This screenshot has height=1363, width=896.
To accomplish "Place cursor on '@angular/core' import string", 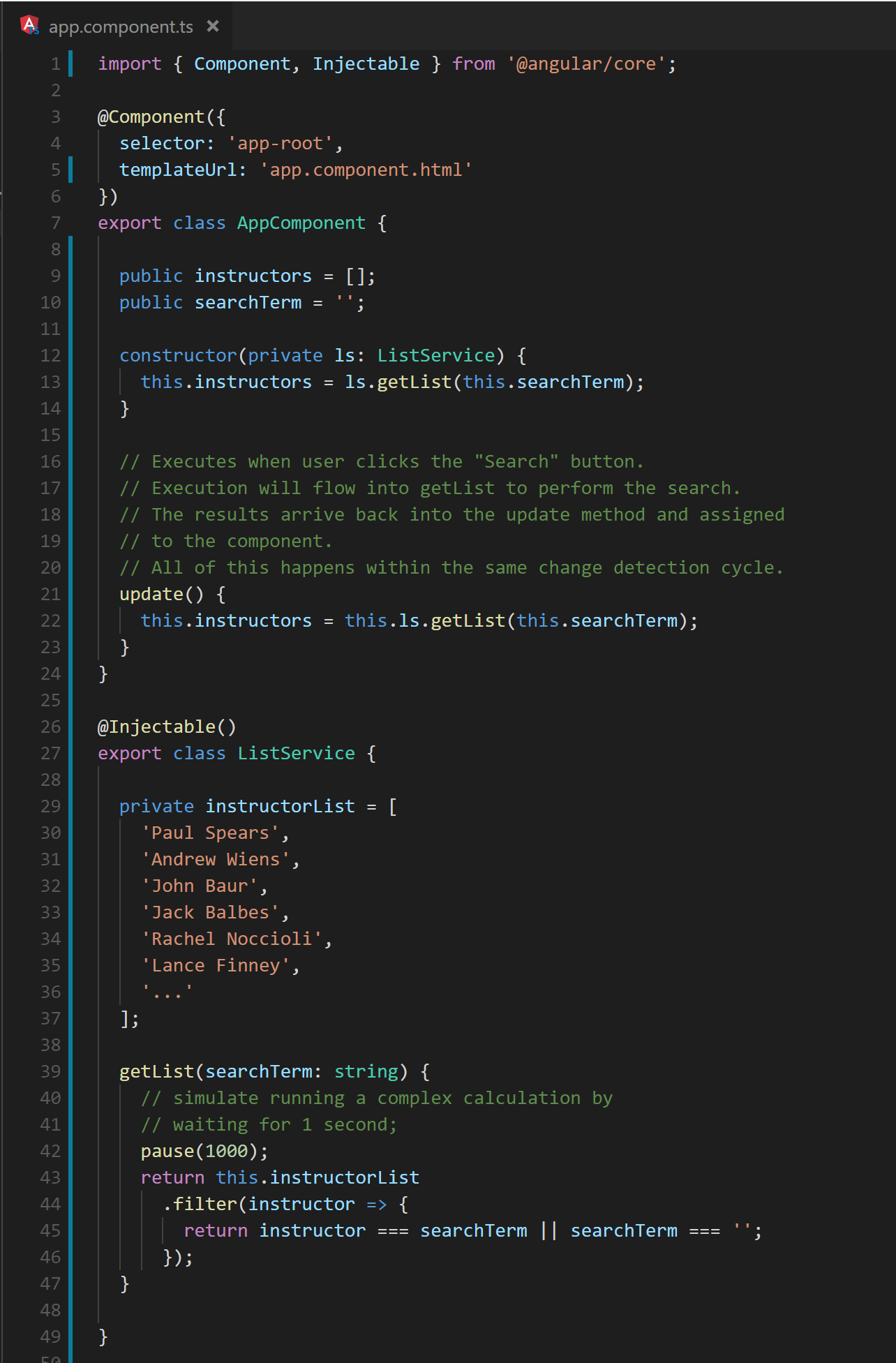I will 586,64.
